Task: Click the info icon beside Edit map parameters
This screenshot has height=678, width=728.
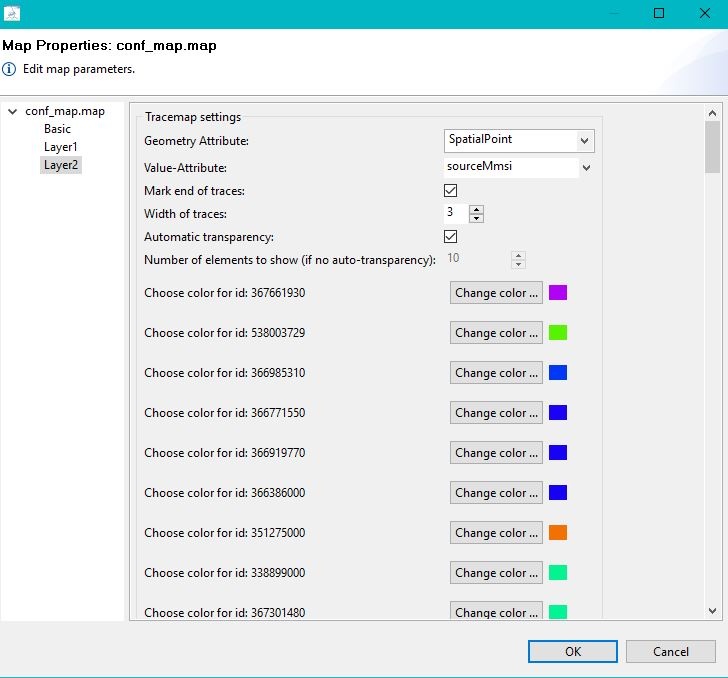Action: tap(9, 69)
